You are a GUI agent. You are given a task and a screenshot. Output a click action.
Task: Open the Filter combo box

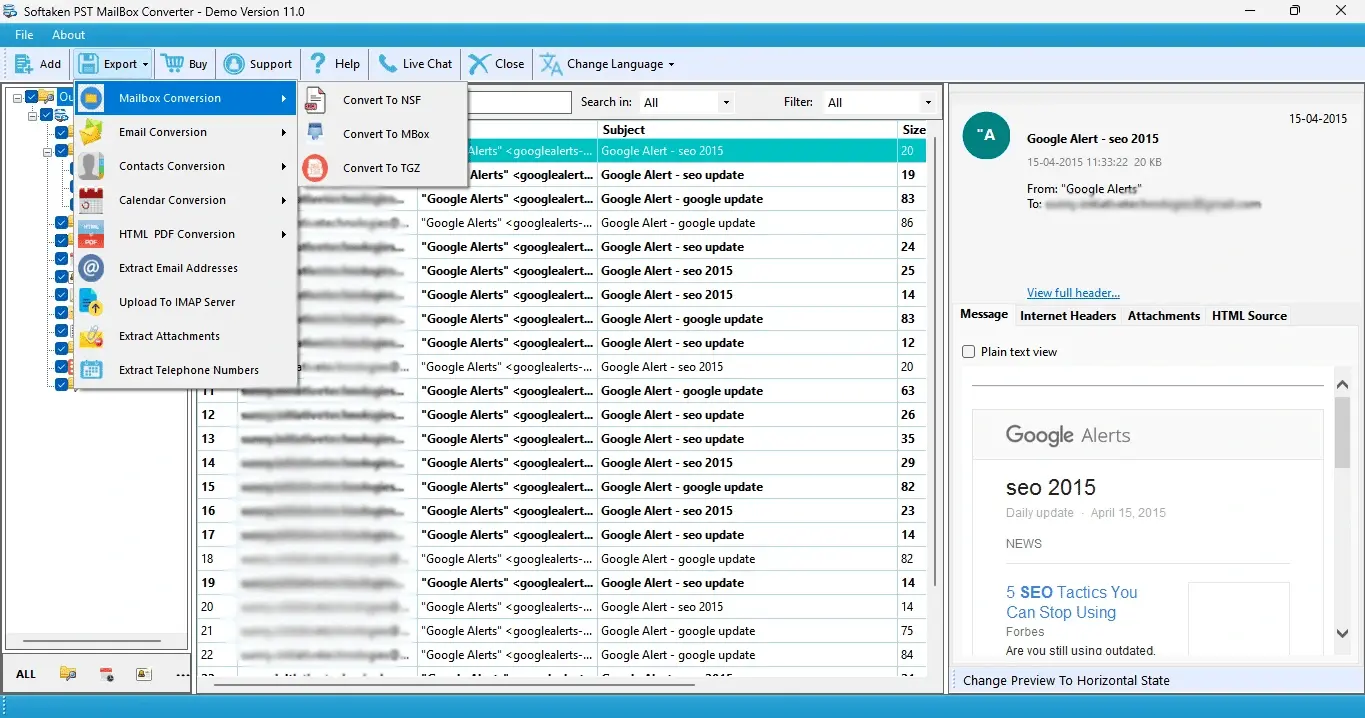tap(879, 102)
